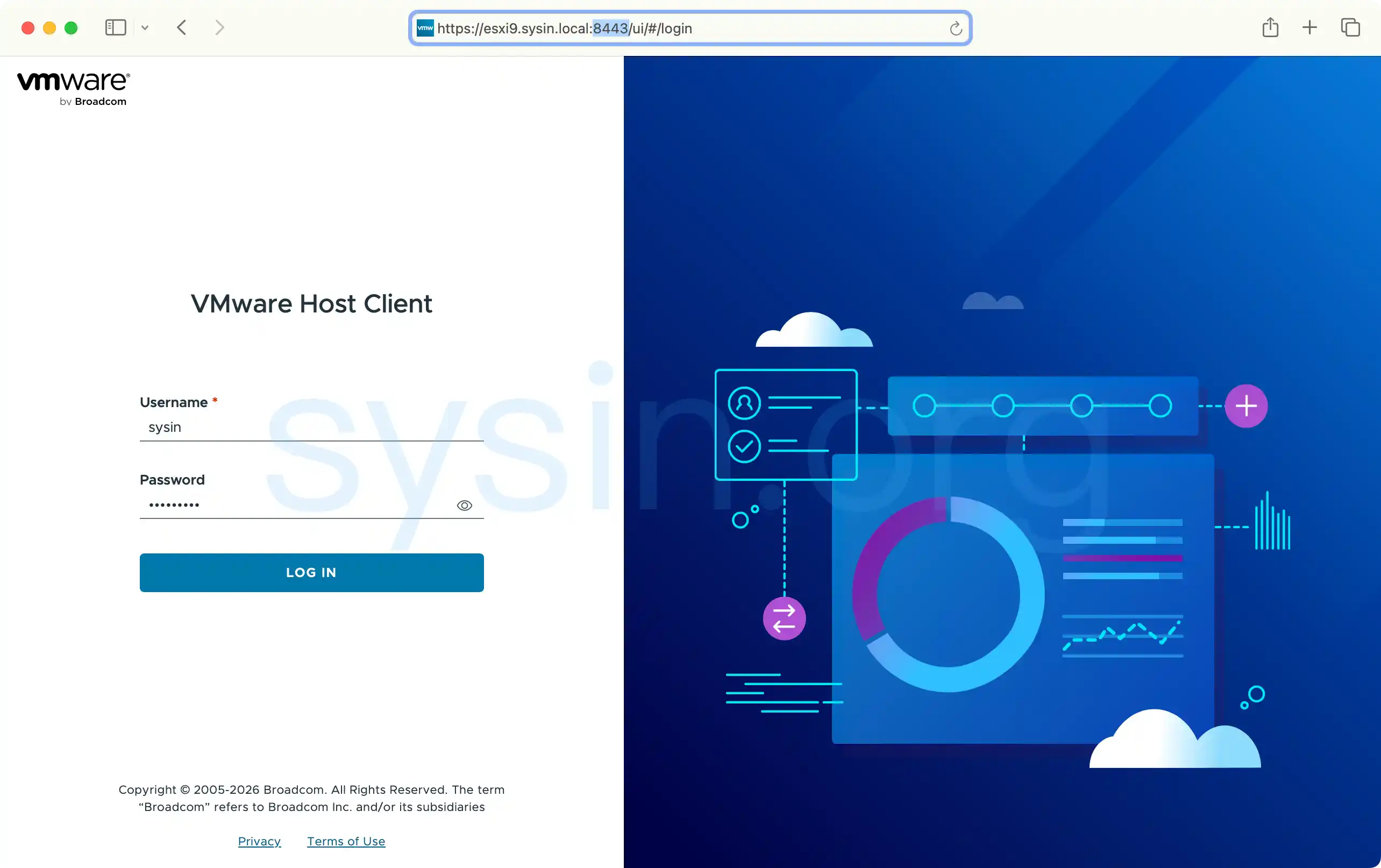
Task: Click the LOG IN button
Action: [x=311, y=572]
